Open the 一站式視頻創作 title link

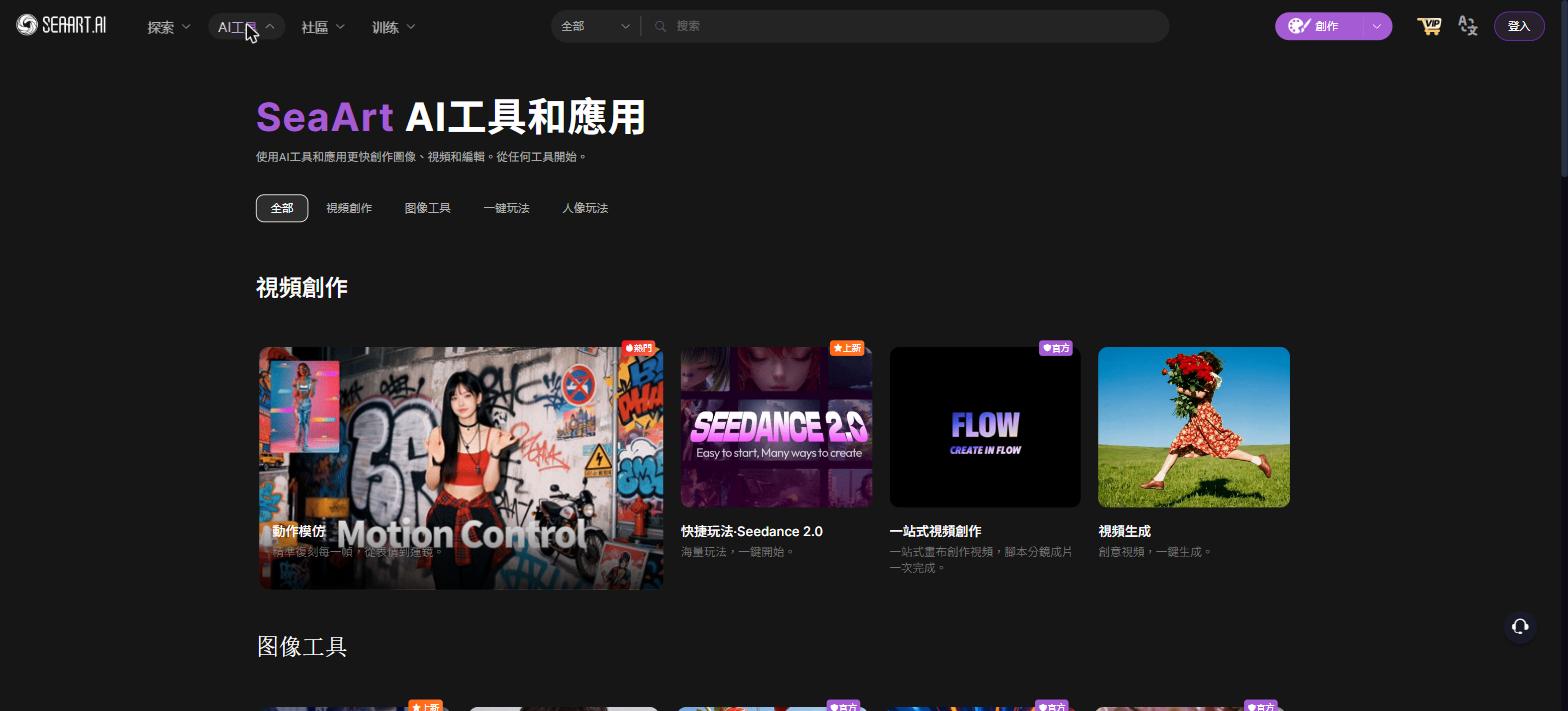[x=935, y=531]
